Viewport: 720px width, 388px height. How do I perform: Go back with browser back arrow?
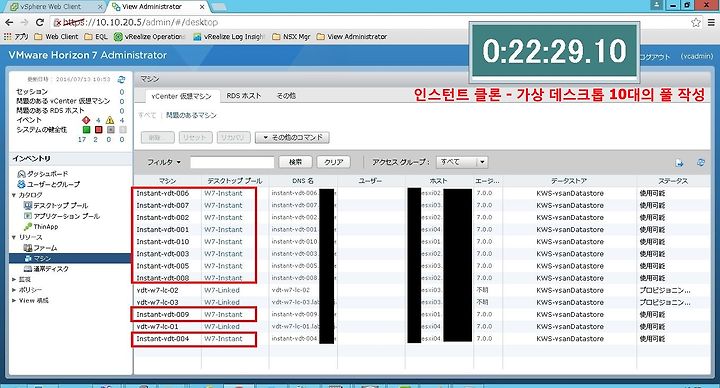[x=9, y=22]
